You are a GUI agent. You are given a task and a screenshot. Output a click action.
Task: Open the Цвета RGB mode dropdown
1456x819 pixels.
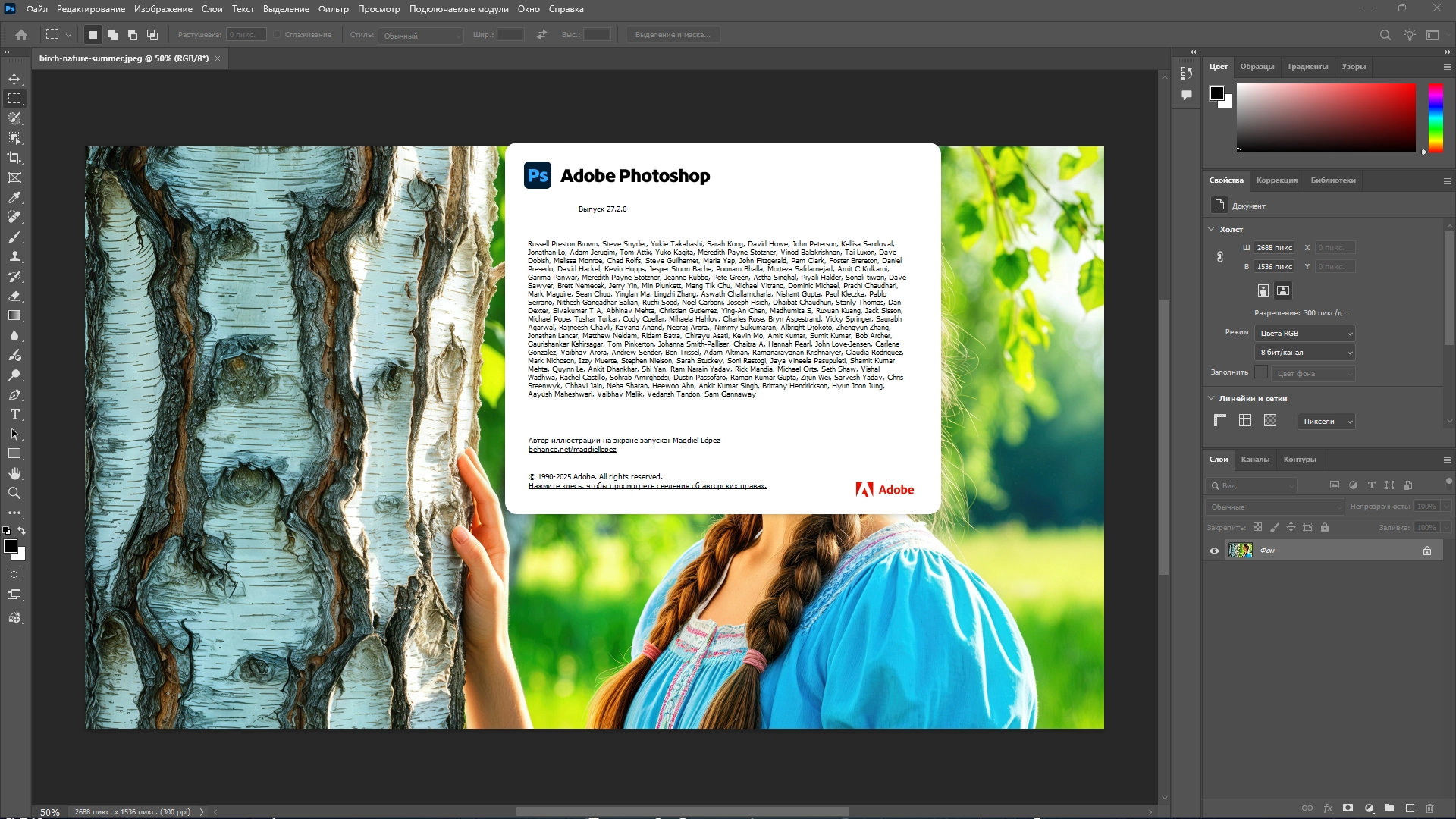click(x=1306, y=334)
